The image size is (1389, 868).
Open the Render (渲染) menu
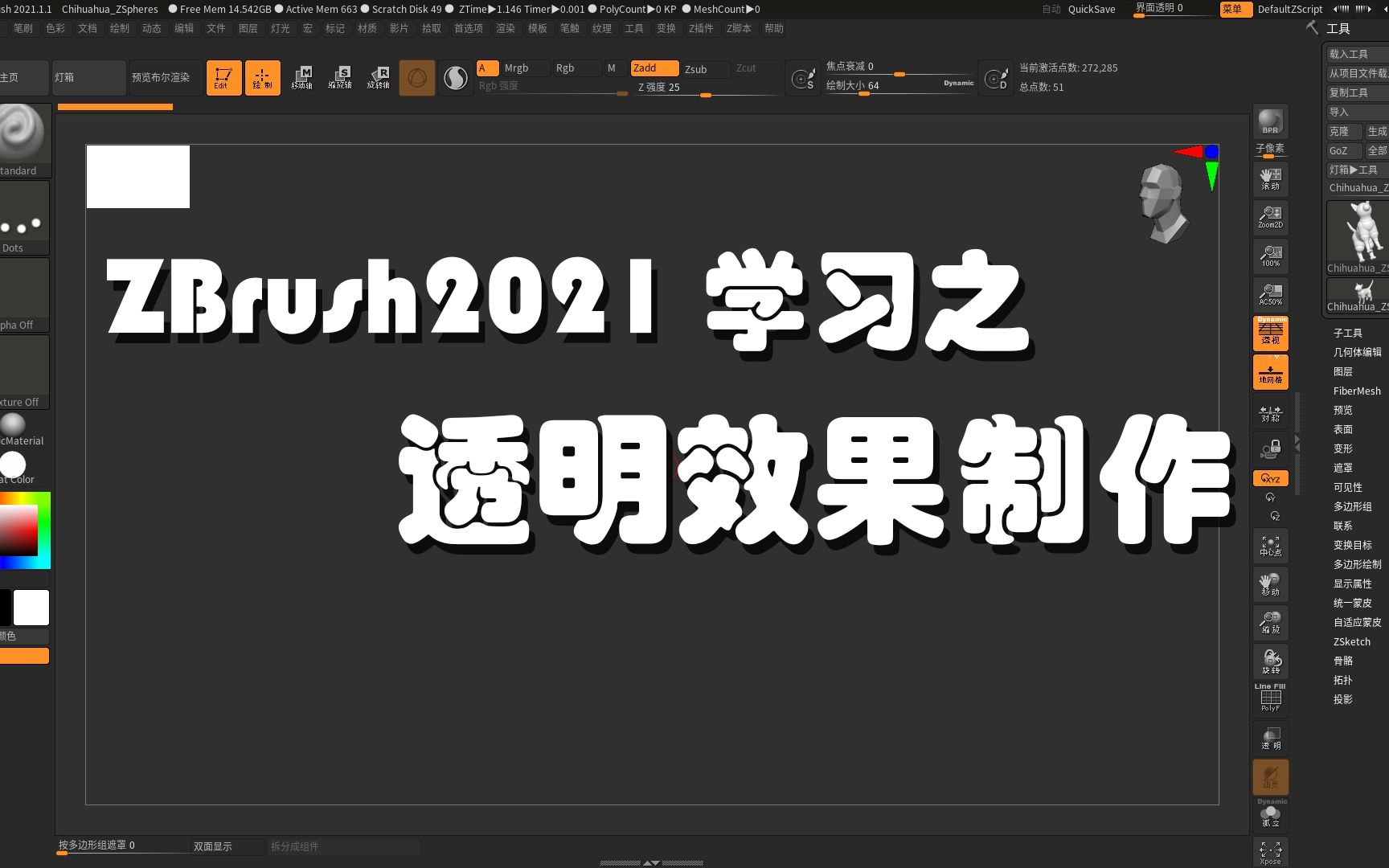(506, 28)
